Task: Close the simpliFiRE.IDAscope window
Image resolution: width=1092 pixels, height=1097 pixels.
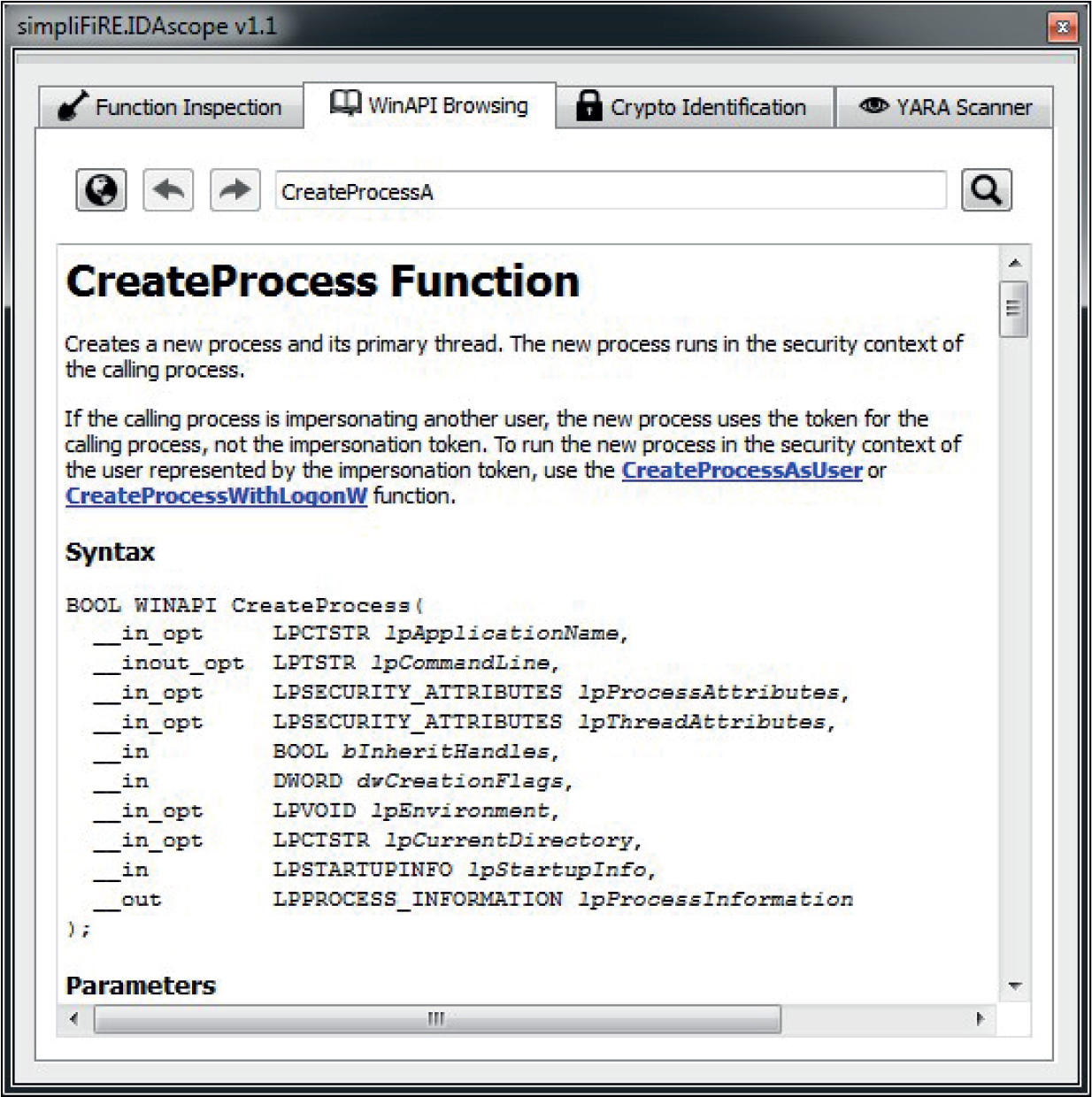Action: tap(1062, 27)
